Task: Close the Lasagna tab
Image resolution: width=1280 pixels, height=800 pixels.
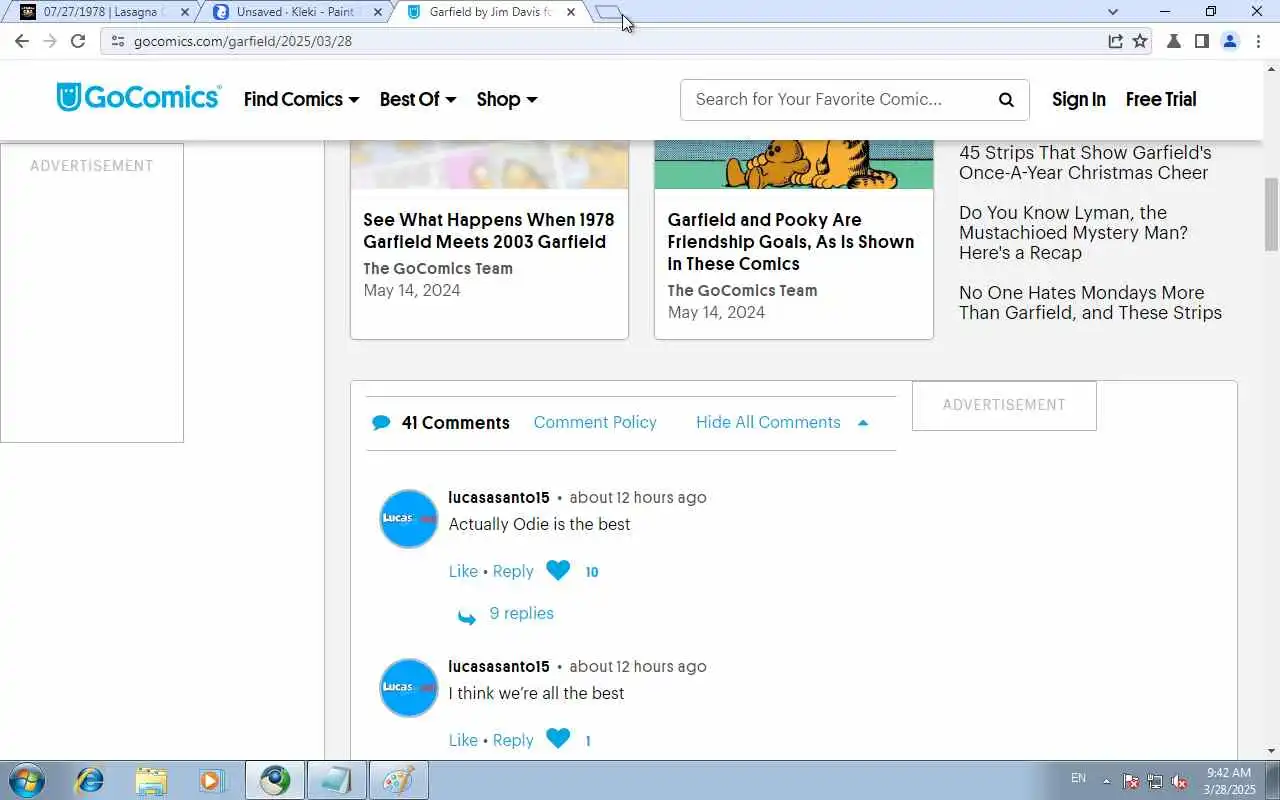Action: tap(184, 12)
